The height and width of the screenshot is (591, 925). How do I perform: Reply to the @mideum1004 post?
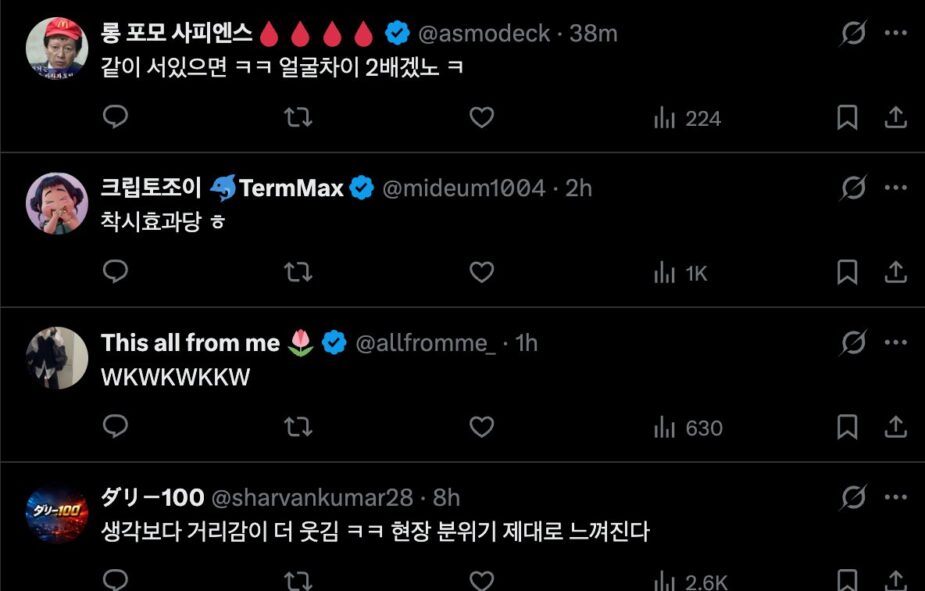pos(116,272)
